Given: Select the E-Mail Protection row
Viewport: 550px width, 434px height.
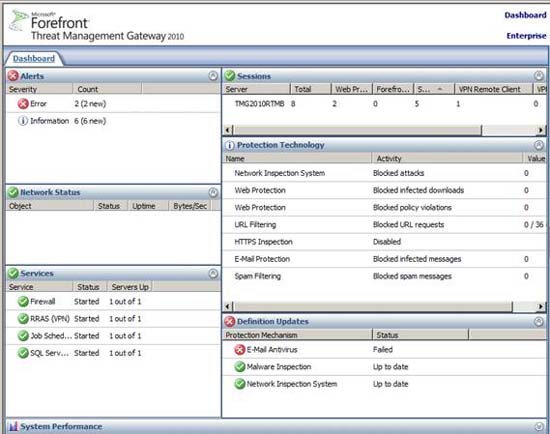Looking at the screenshot, I should [x=384, y=259].
